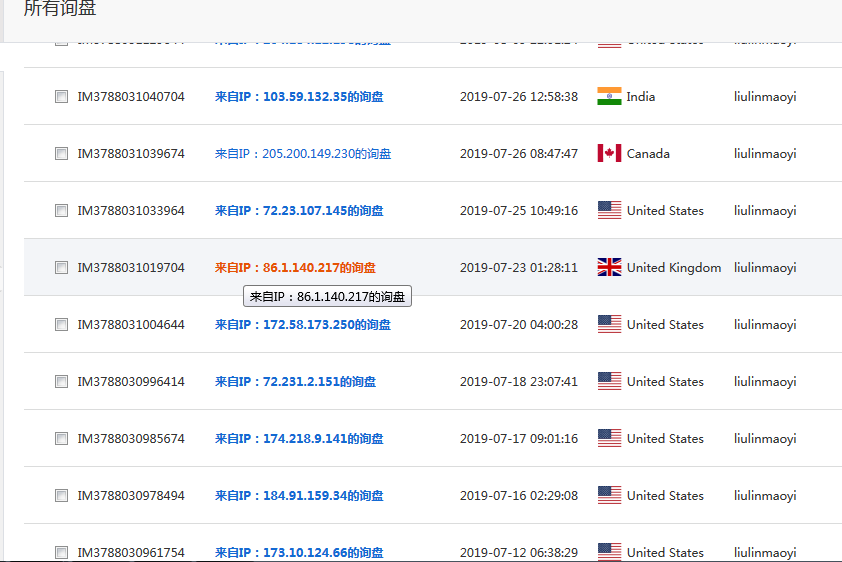
Task: Toggle checkbox for inquiry IM3788031039674
Action: (x=61, y=154)
